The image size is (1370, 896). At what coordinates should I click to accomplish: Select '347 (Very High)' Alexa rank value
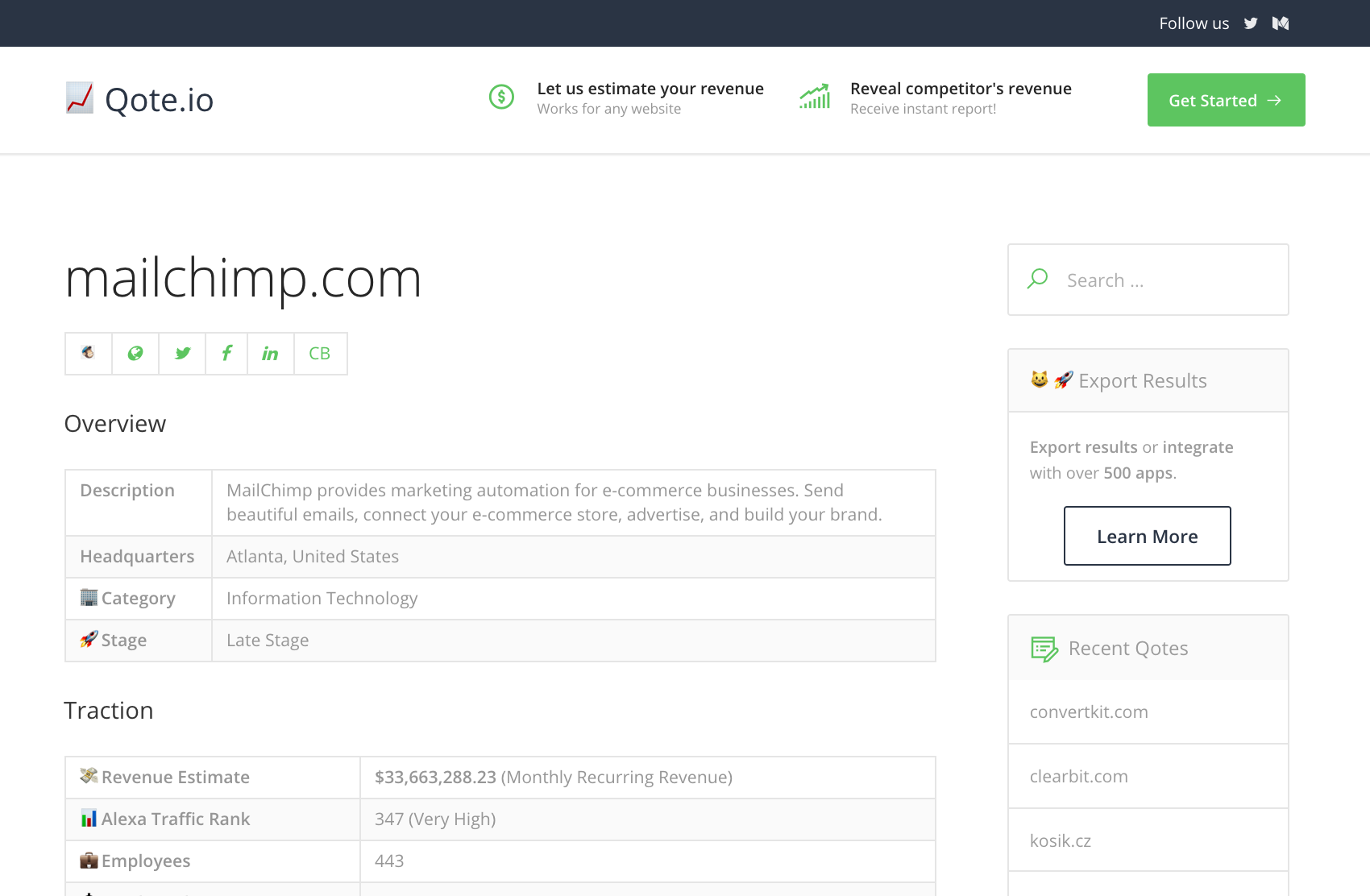[x=435, y=819]
